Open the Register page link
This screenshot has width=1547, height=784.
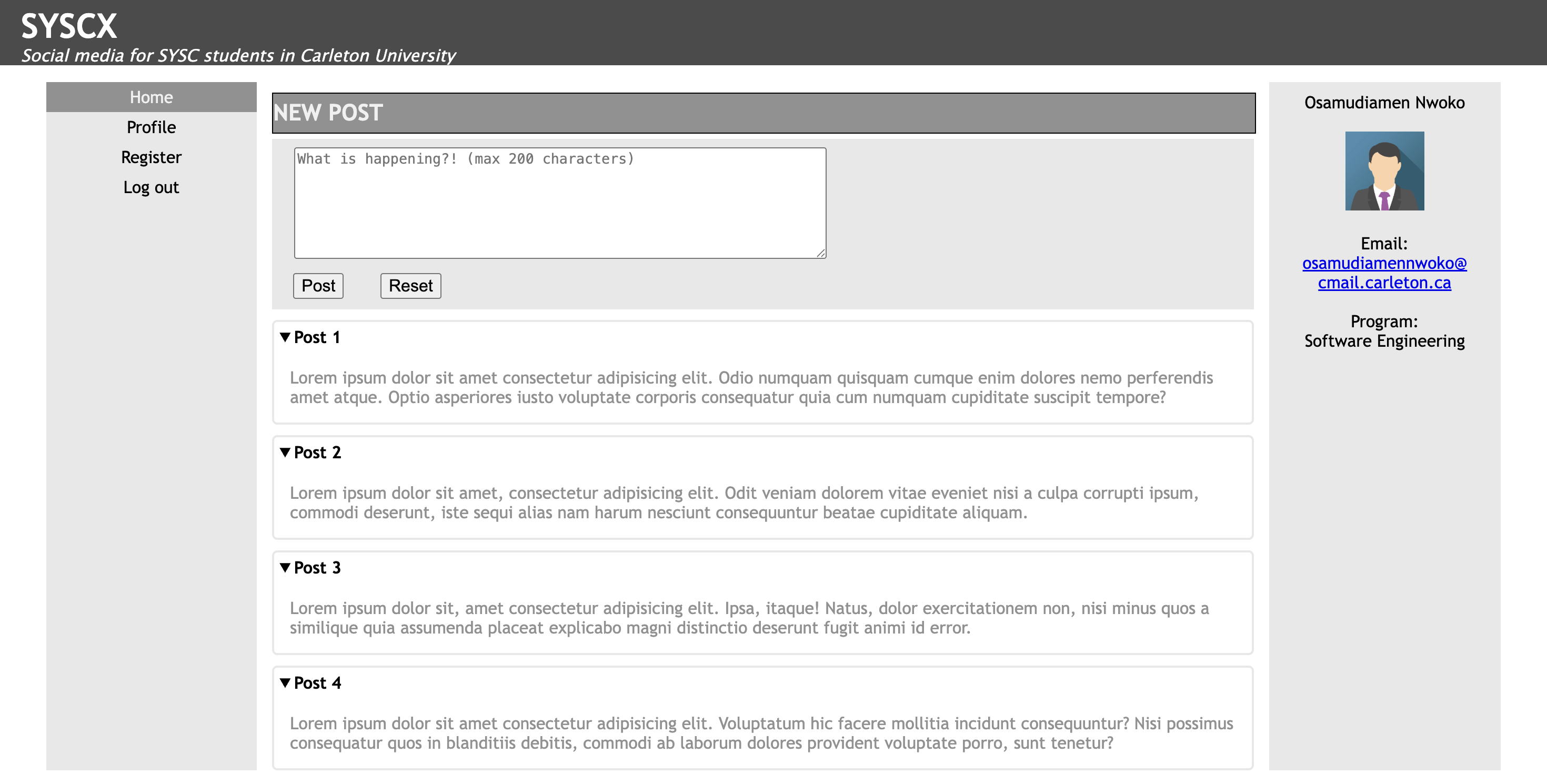point(152,157)
